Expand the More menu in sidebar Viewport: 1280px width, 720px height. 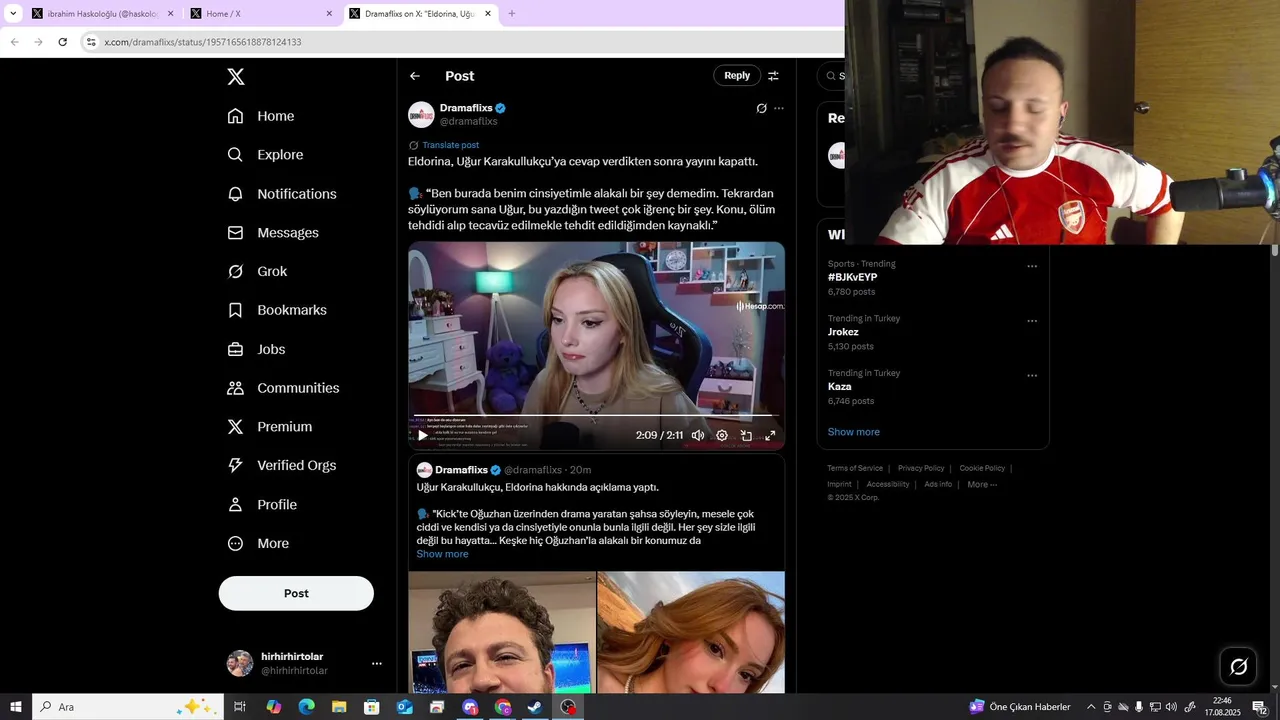tap(258, 543)
